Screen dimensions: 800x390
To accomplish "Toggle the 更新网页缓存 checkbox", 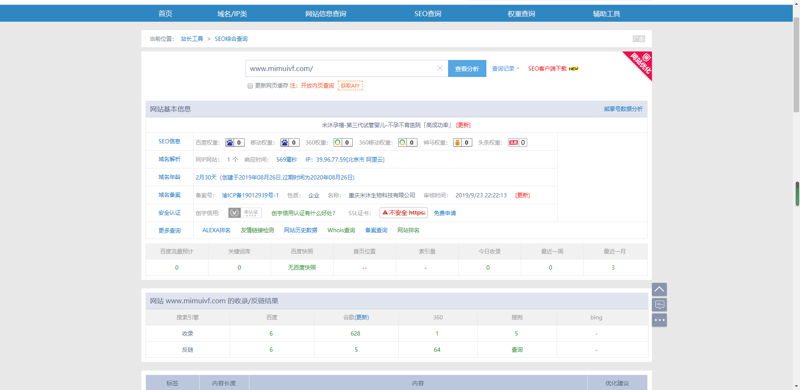I will coord(250,86).
